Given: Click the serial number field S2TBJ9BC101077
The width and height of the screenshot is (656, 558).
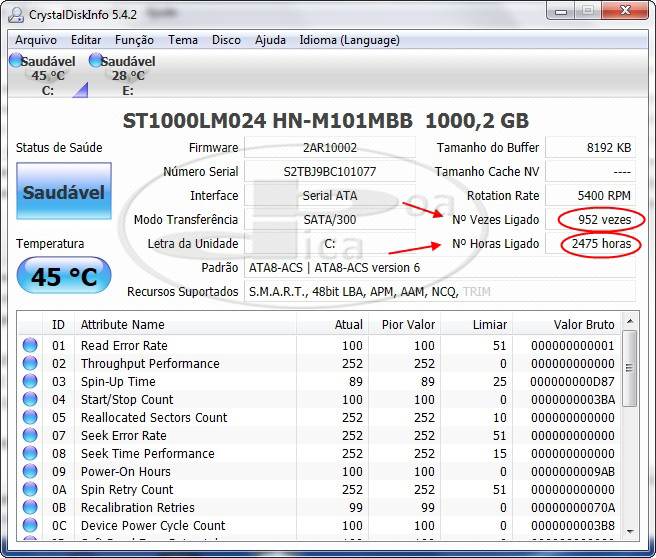Looking at the screenshot, I should pos(330,171).
